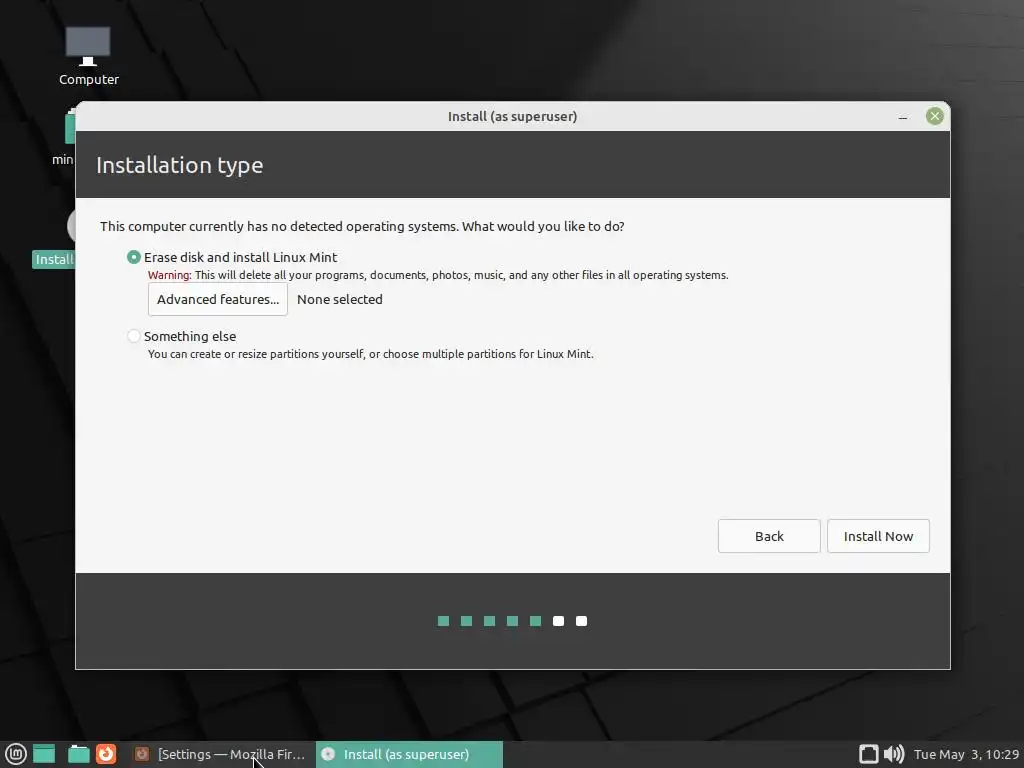Go Back to the previous step
Image resolution: width=1024 pixels, height=768 pixels.
tap(769, 536)
